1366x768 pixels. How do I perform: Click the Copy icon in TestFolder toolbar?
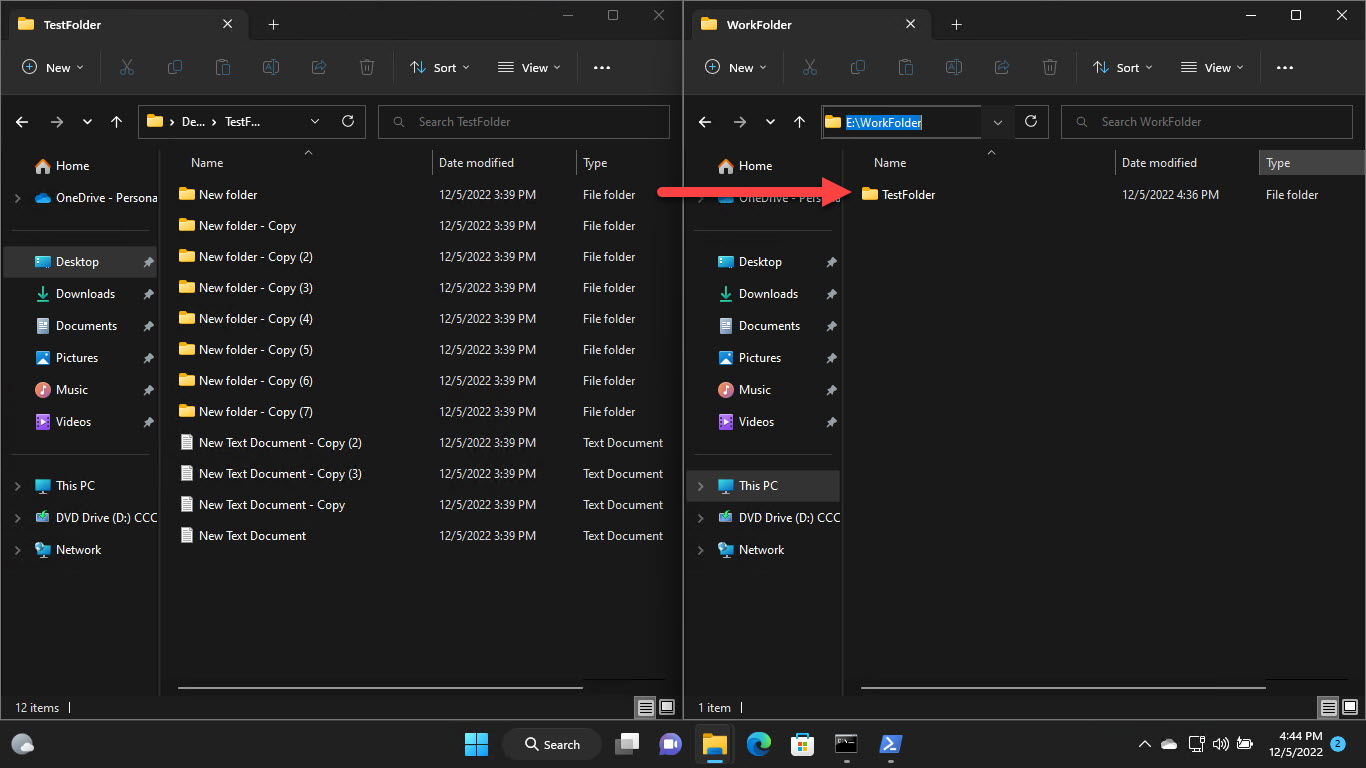coord(174,67)
